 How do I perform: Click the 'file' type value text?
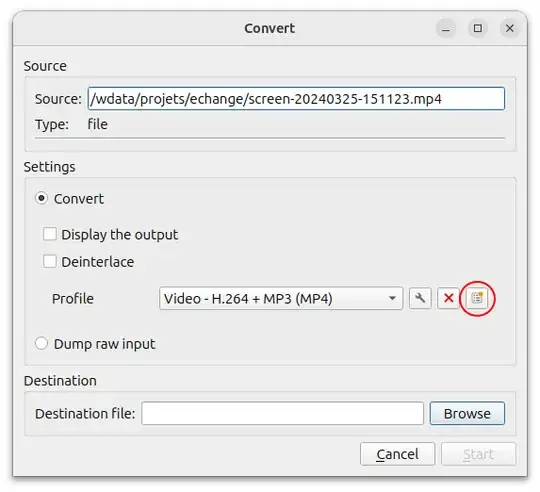97,124
